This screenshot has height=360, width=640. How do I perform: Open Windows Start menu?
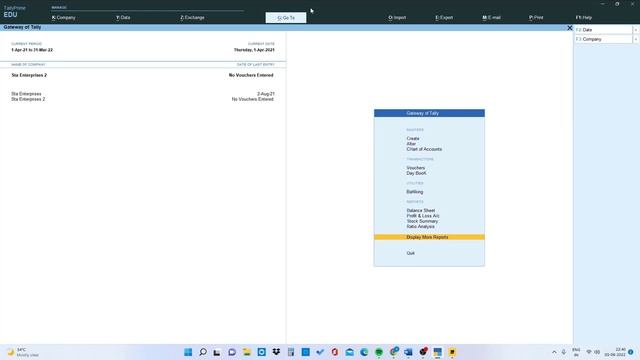click(188, 352)
